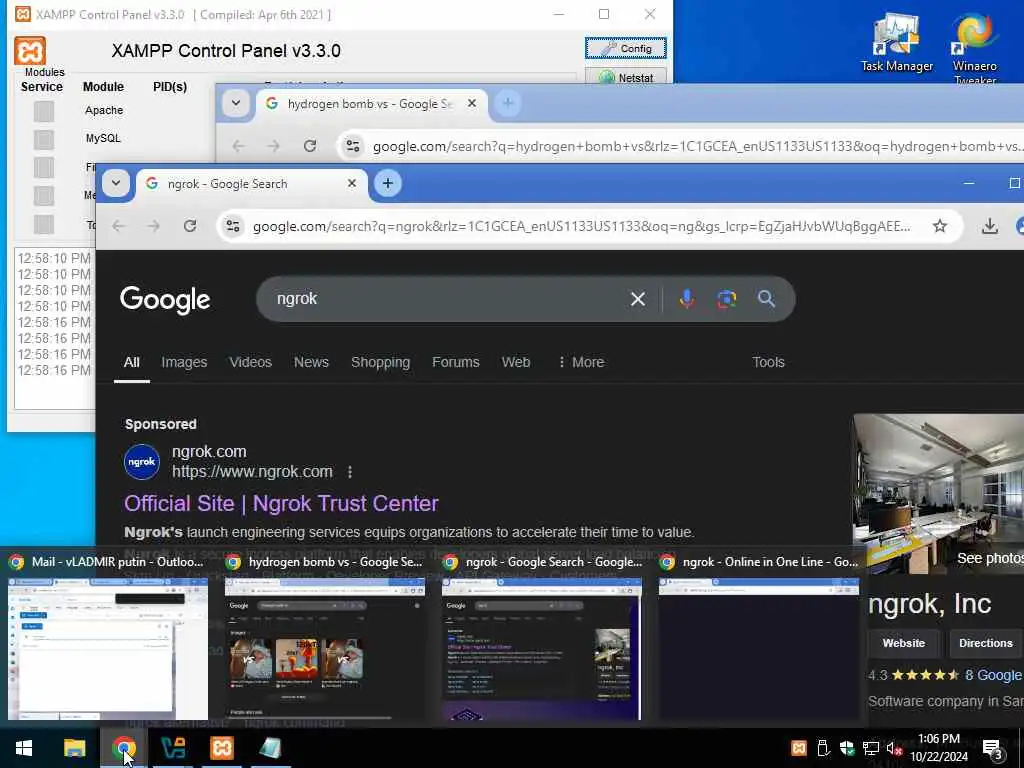The height and width of the screenshot is (768, 1024).
Task: Close the hydrogen bomb vs tab
Action: pos(472,103)
